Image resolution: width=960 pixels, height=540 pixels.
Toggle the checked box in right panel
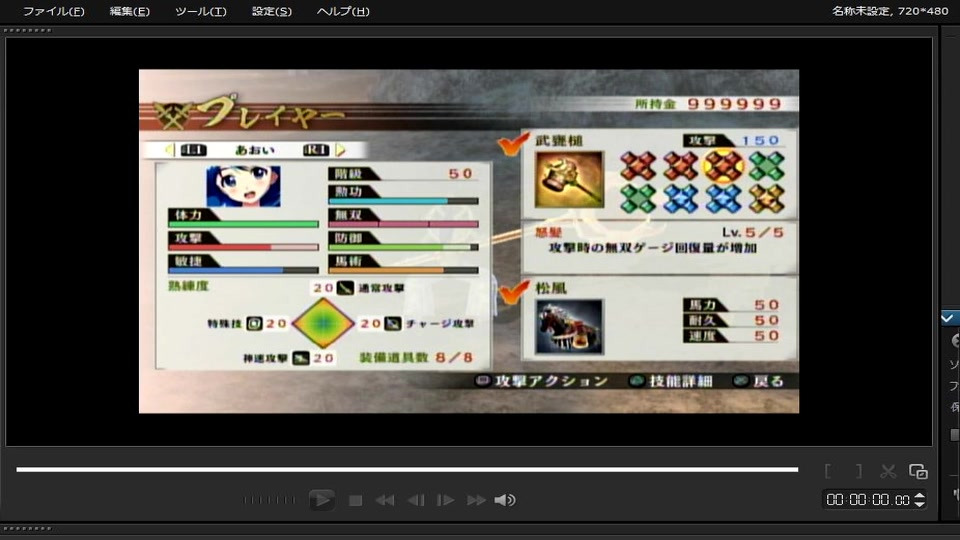947,318
